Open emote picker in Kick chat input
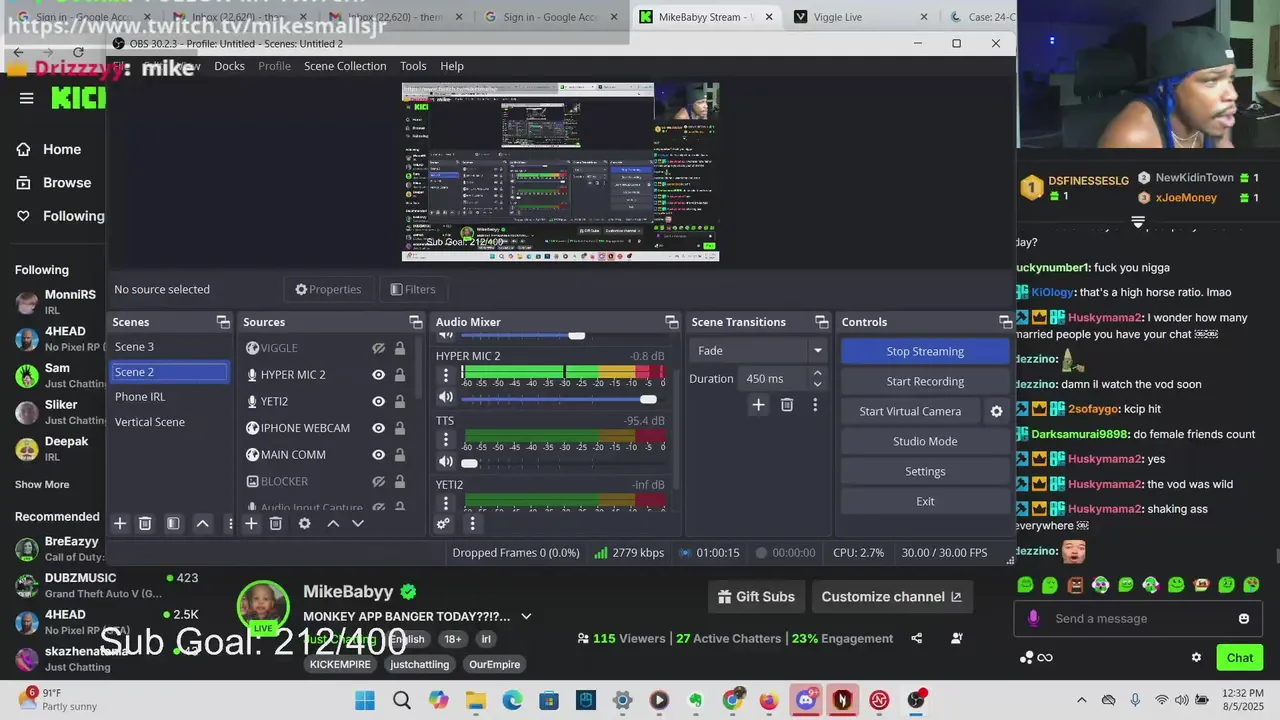 point(1244,619)
